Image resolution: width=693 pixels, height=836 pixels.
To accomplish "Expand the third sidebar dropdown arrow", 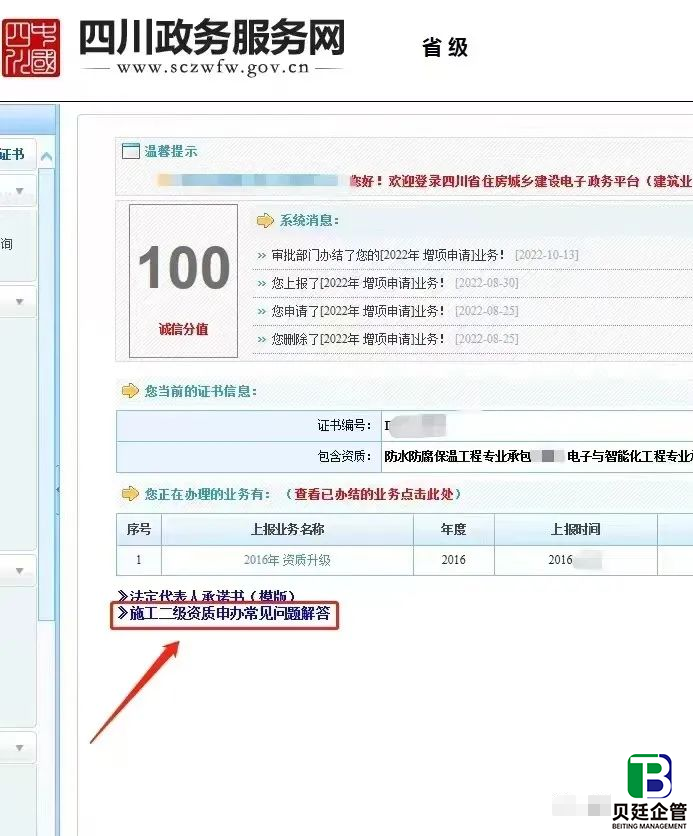I will point(20,570).
